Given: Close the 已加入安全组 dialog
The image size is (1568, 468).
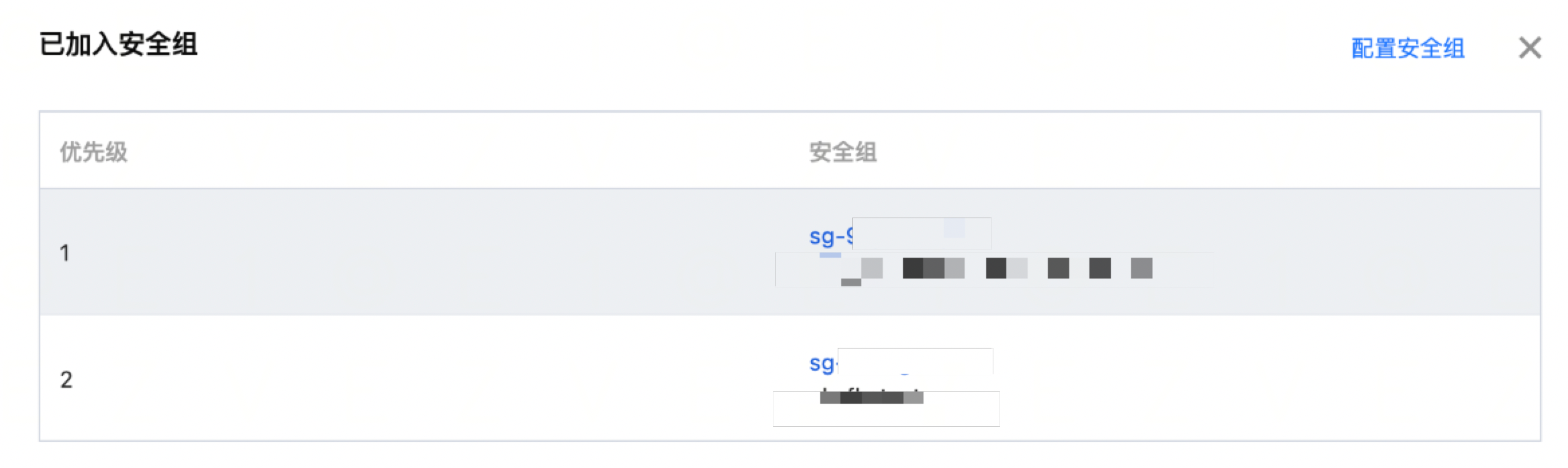Looking at the screenshot, I should click(x=1530, y=48).
